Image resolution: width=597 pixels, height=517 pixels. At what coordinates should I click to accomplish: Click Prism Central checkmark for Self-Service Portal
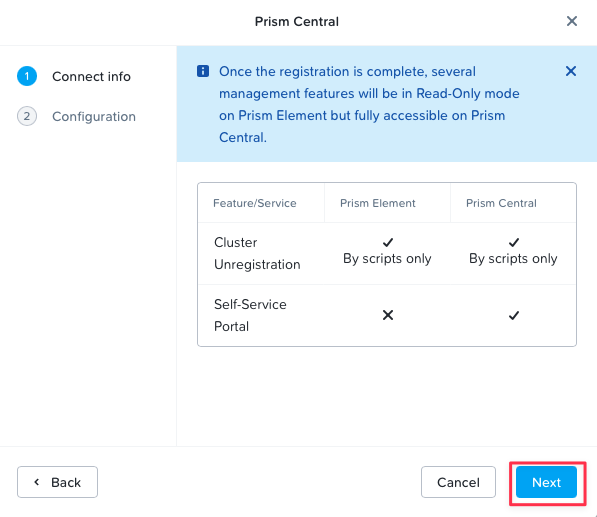[x=514, y=315]
